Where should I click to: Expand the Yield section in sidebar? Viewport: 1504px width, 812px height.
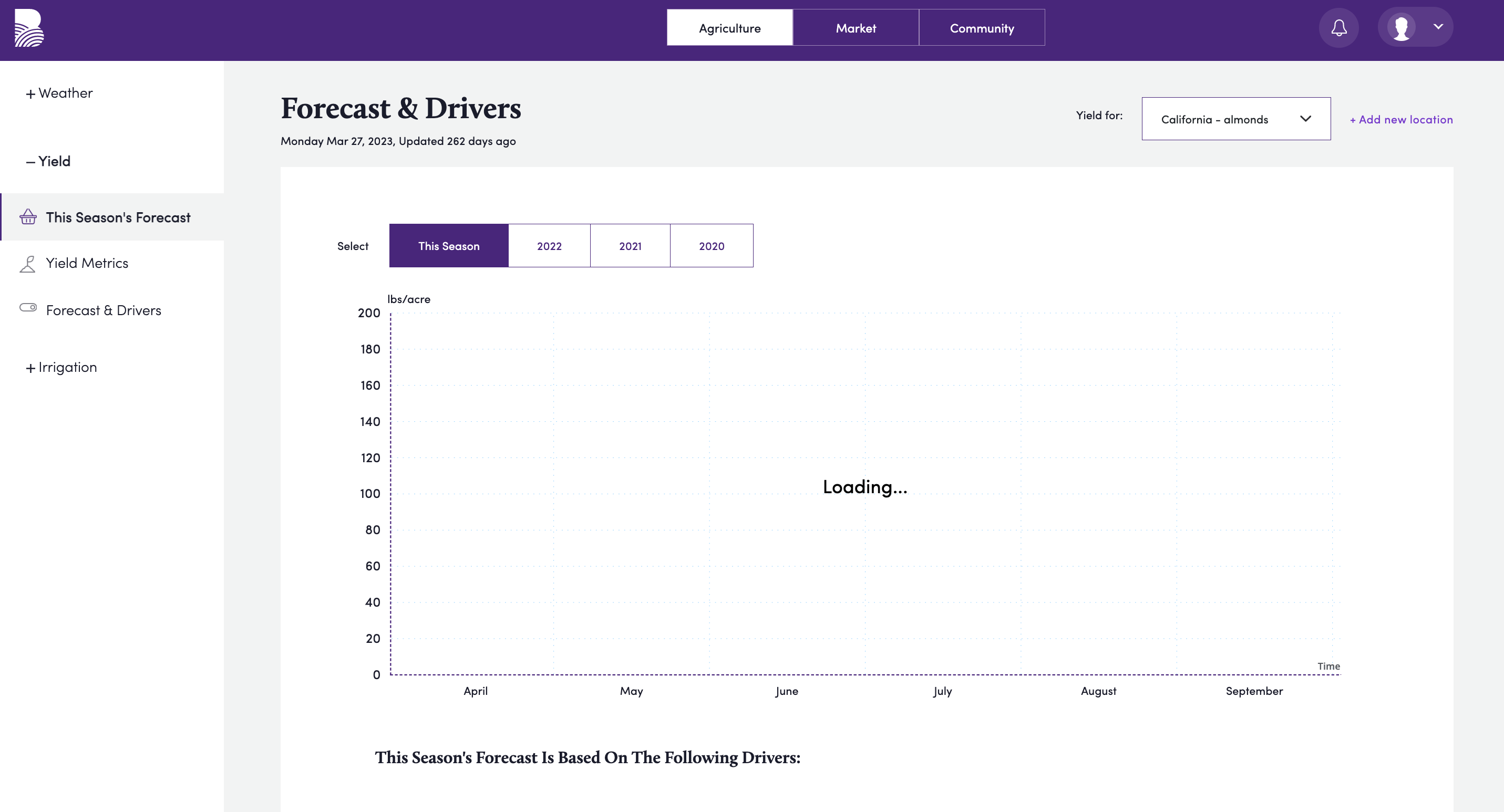pos(48,161)
